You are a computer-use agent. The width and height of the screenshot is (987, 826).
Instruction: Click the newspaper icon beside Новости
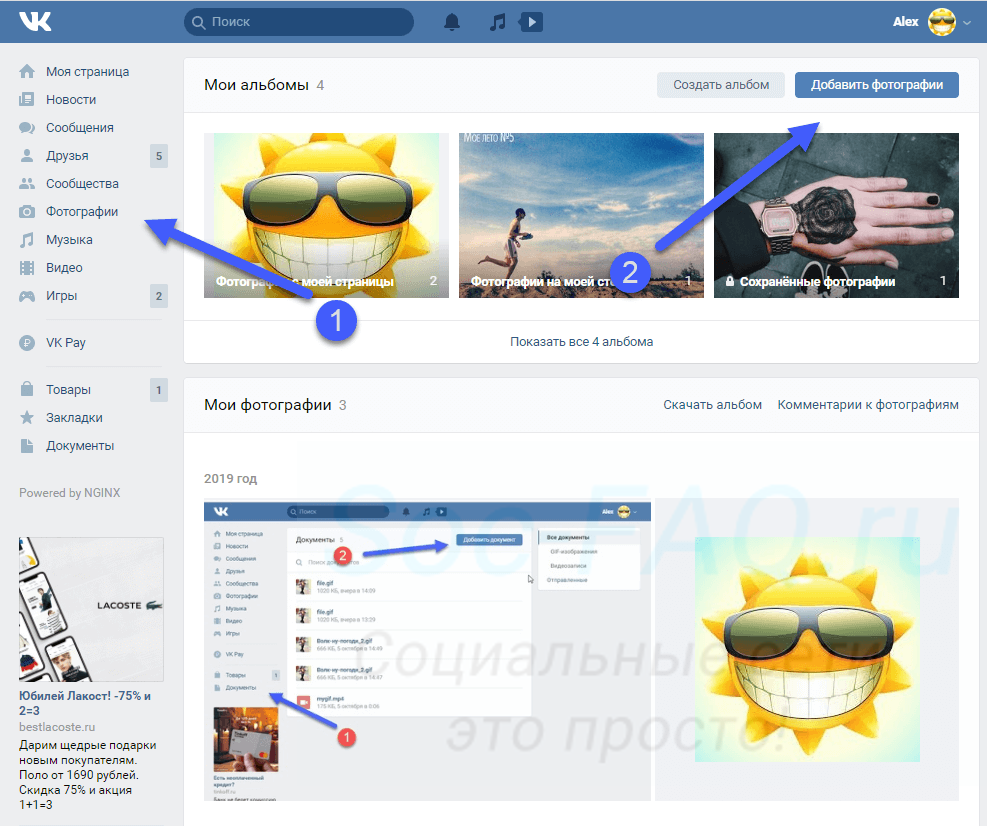pyautogui.click(x=27, y=99)
